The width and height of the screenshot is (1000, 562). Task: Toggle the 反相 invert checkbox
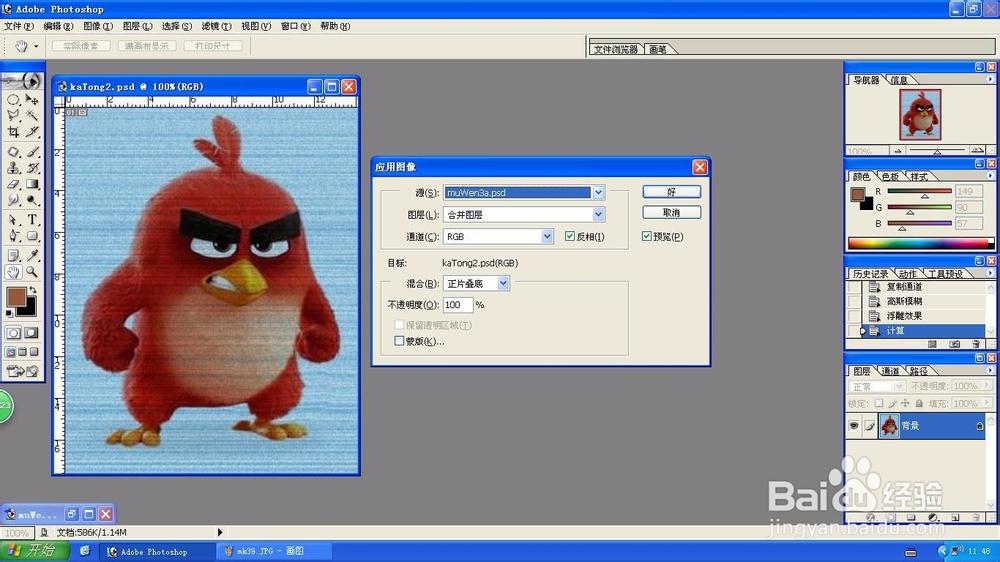pyautogui.click(x=570, y=236)
